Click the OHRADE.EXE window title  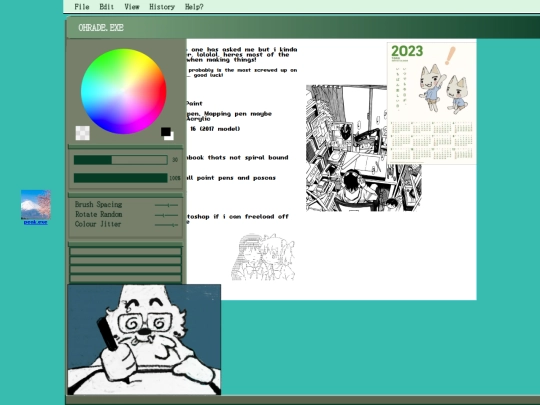tap(101, 28)
